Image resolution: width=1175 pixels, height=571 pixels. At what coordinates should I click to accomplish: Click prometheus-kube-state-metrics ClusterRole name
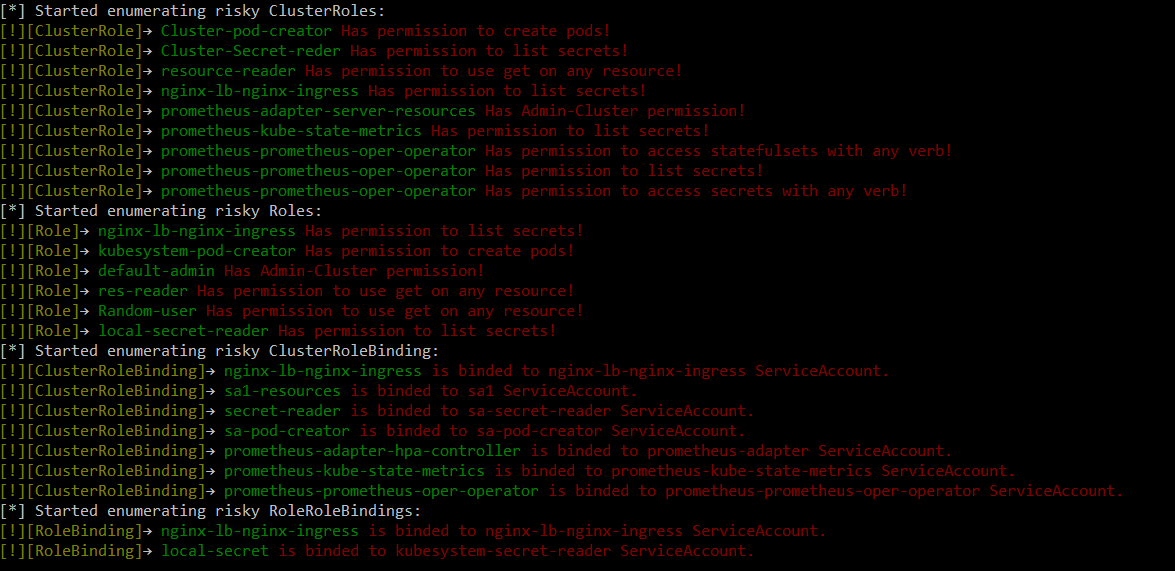[292, 131]
